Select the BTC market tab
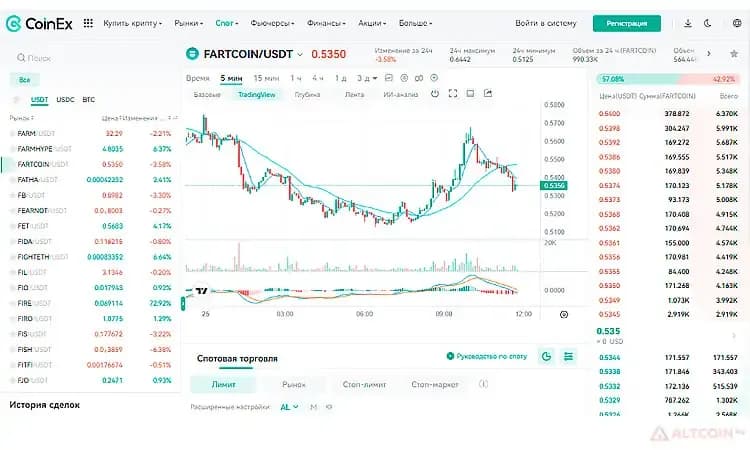 click(x=88, y=99)
